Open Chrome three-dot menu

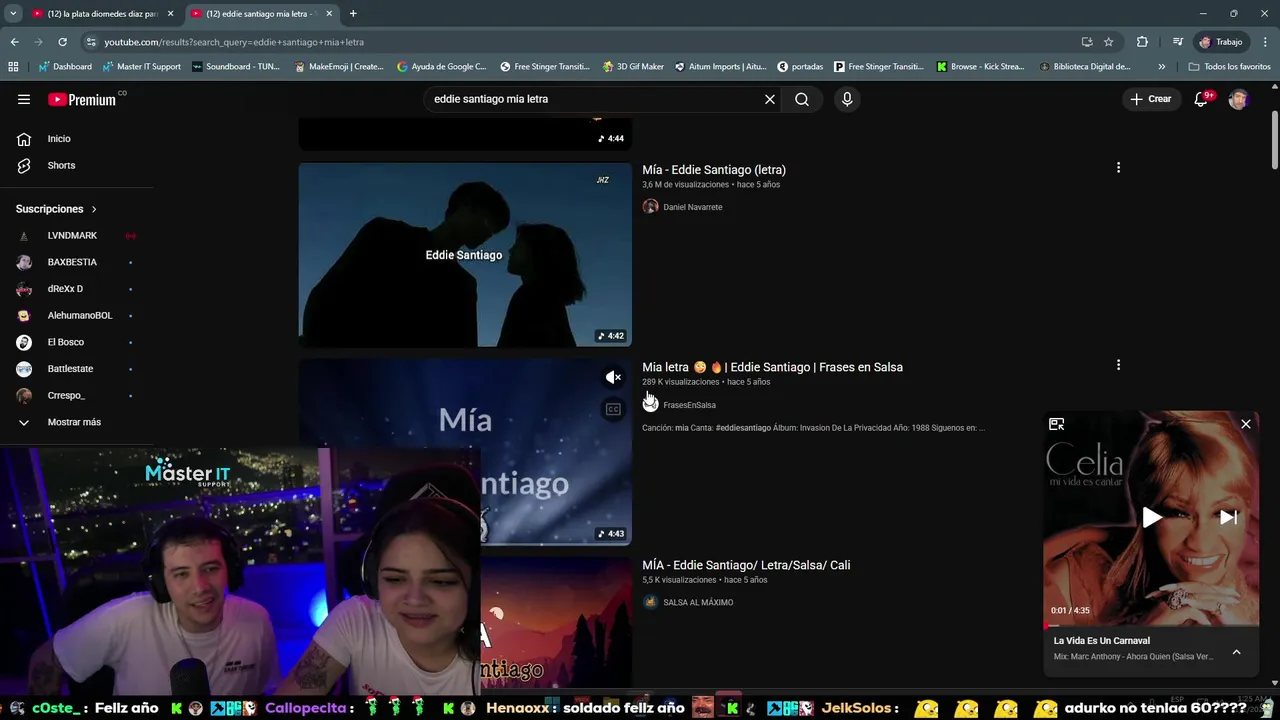(1266, 42)
